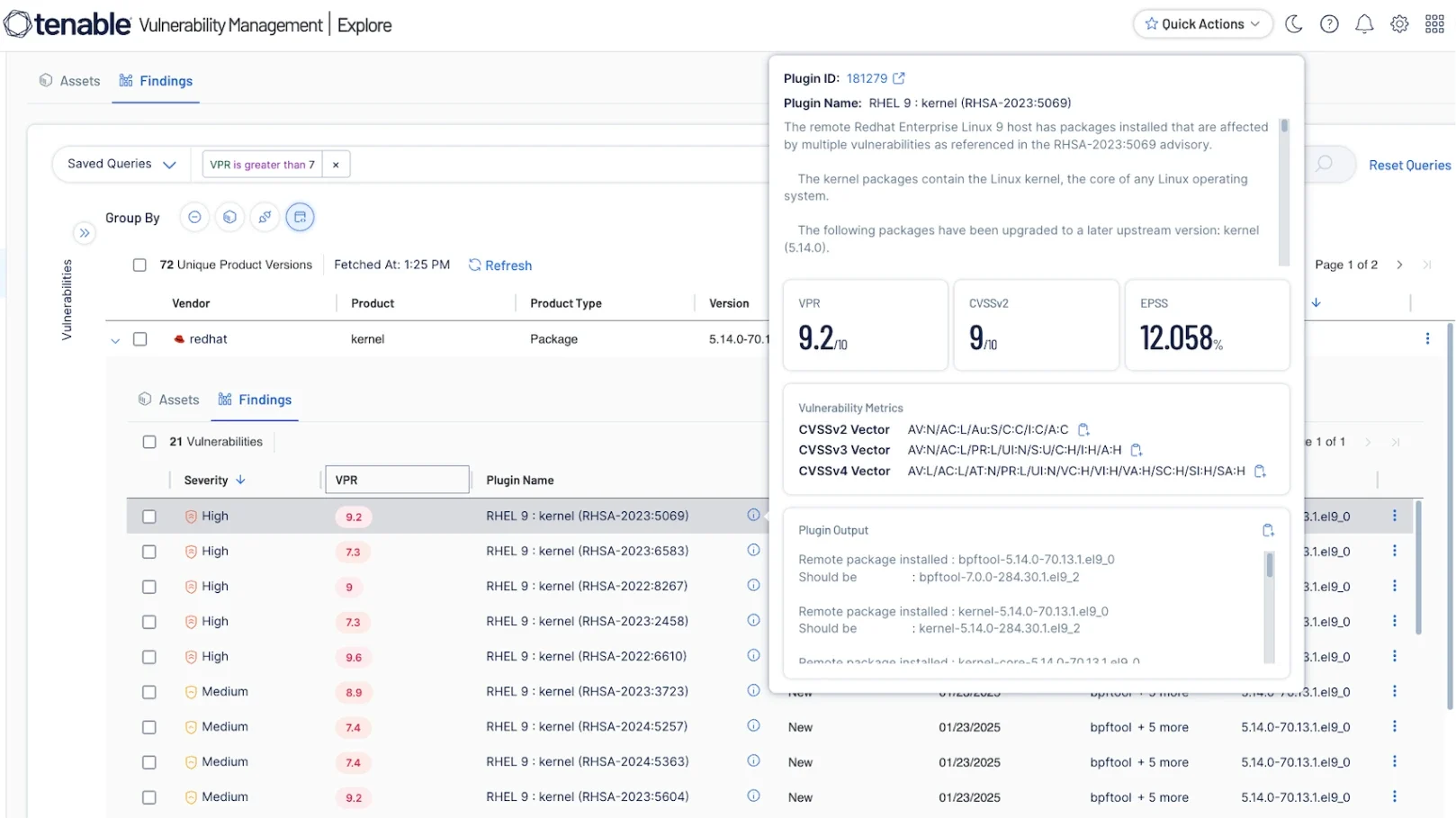Viewport: 1456px width, 818px height.
Task: Open the notifications bell
Action: pyautogui.click(x=1364, y=24)
